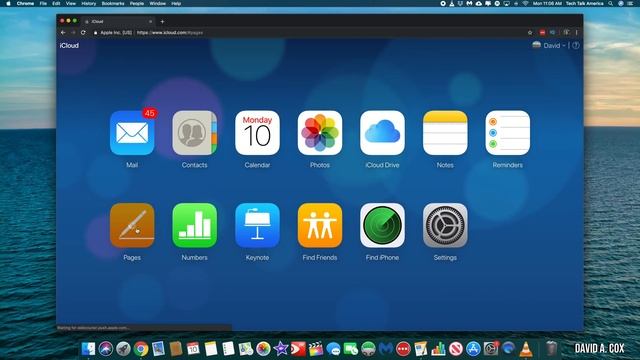Image resolution: width=640 pixels, height=360 pixels.
Task: Launch Siri from the Dock
Action: coord(106,349)
